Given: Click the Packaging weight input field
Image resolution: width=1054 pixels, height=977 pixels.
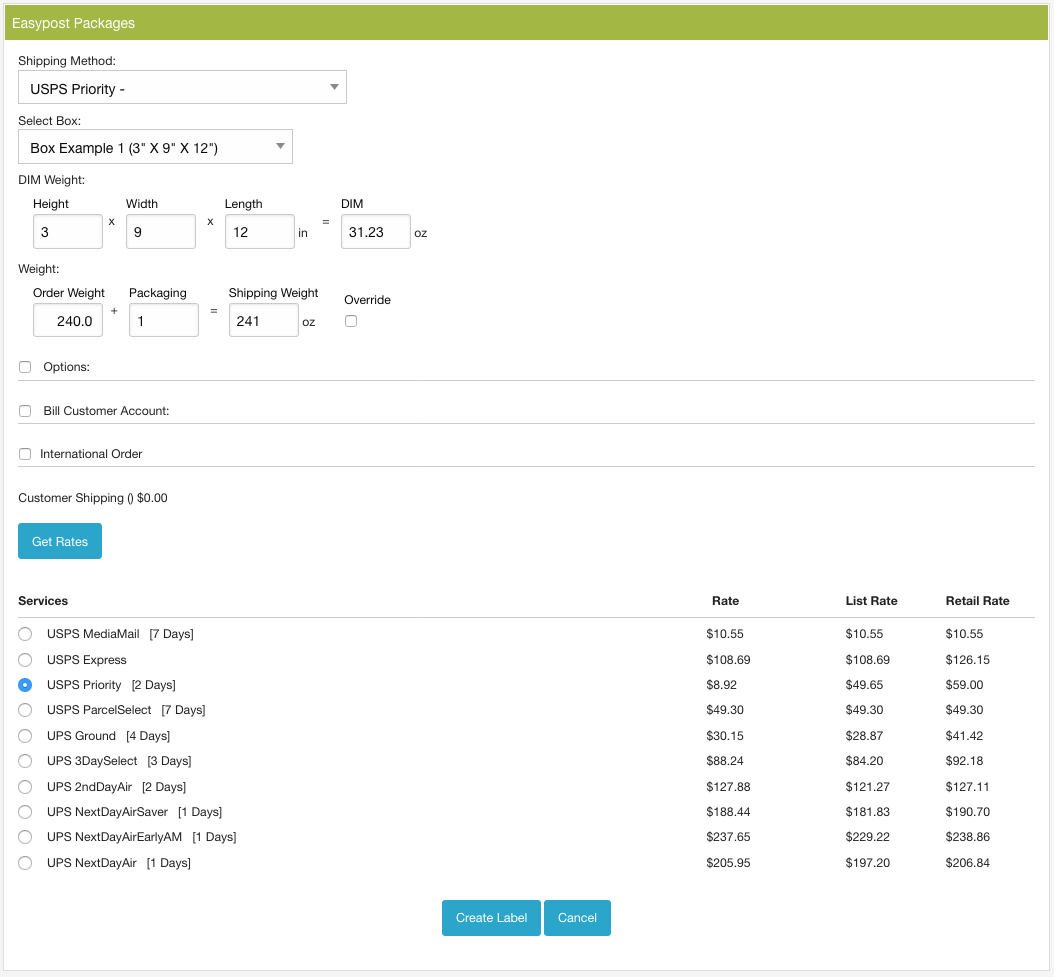Looking at the screenshot, I should pyautogui.click(x=164, y=320).
